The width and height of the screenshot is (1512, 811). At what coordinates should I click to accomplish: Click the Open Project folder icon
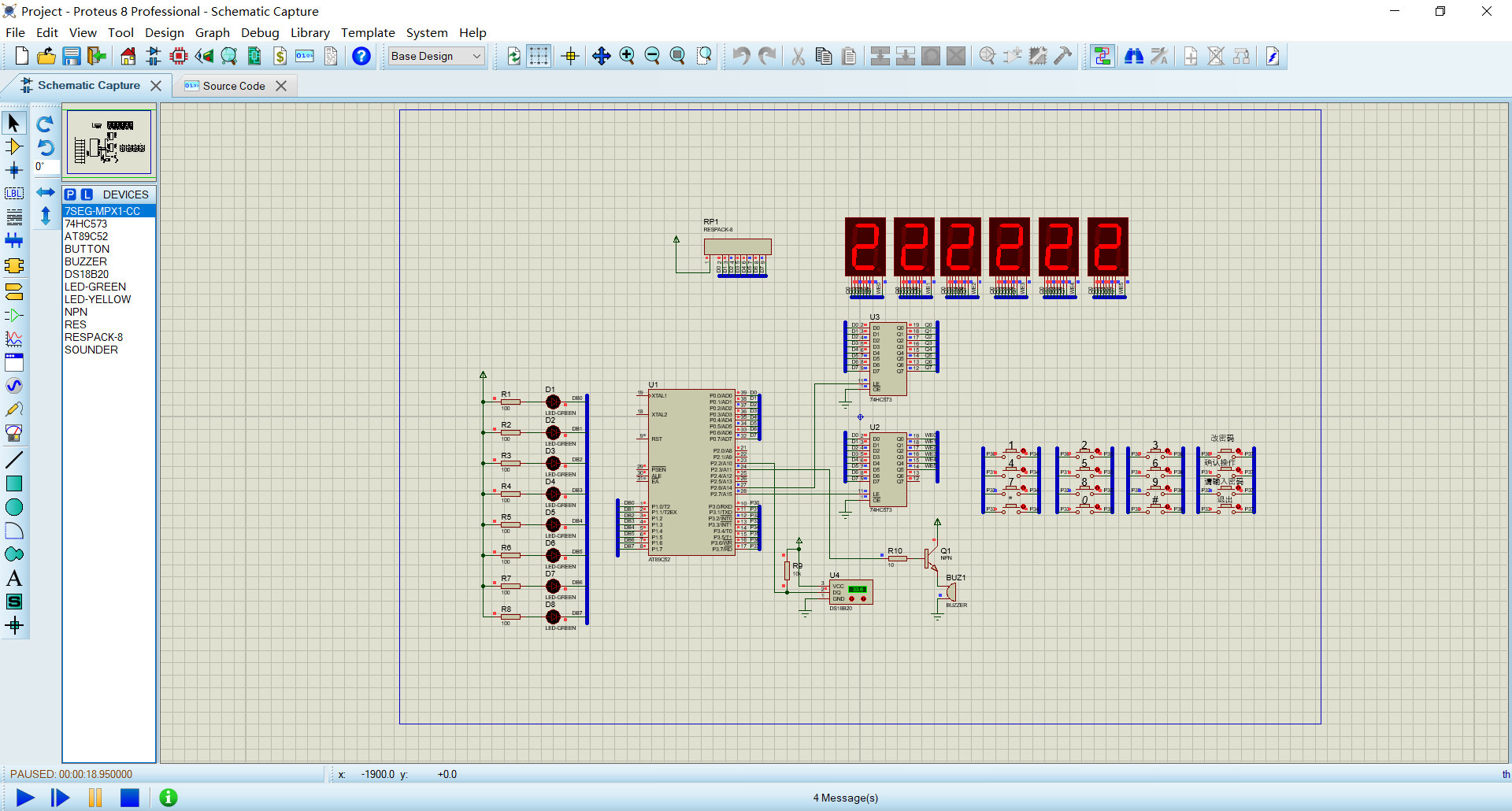click(46, 56)
